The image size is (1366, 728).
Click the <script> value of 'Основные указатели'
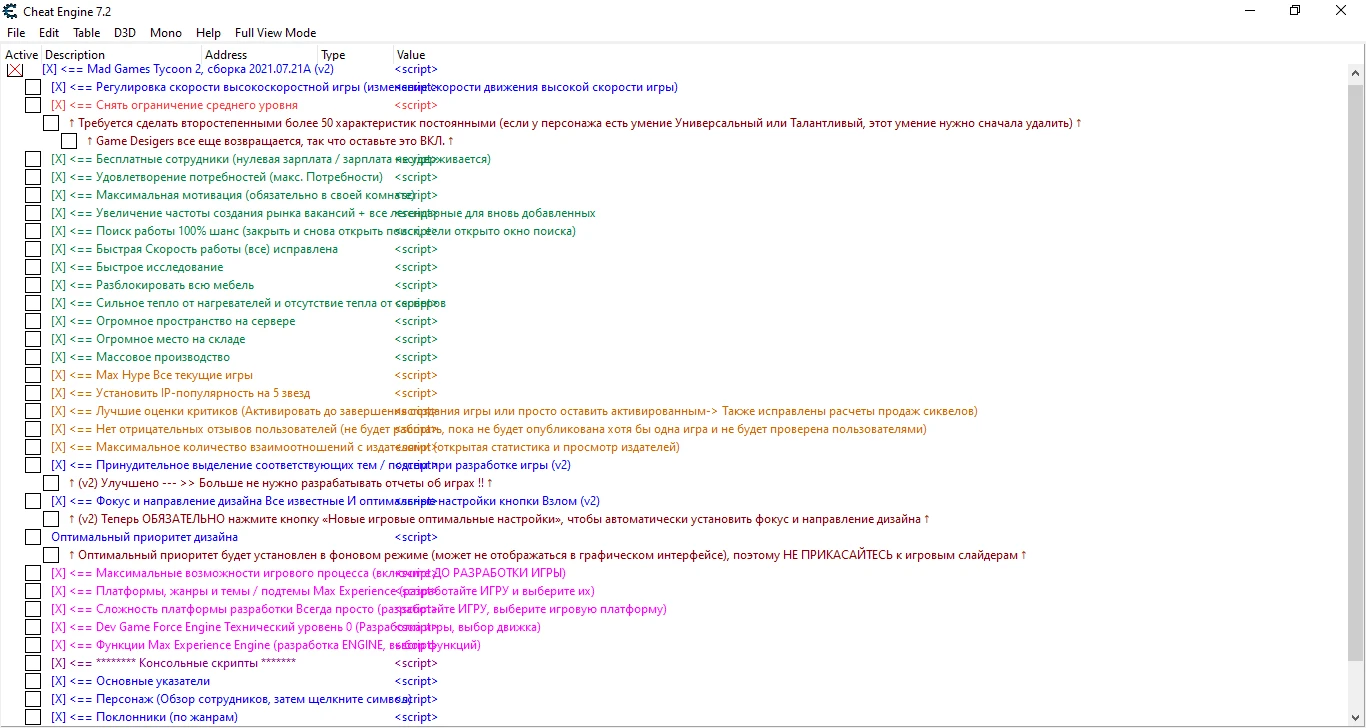pos(416,682)
